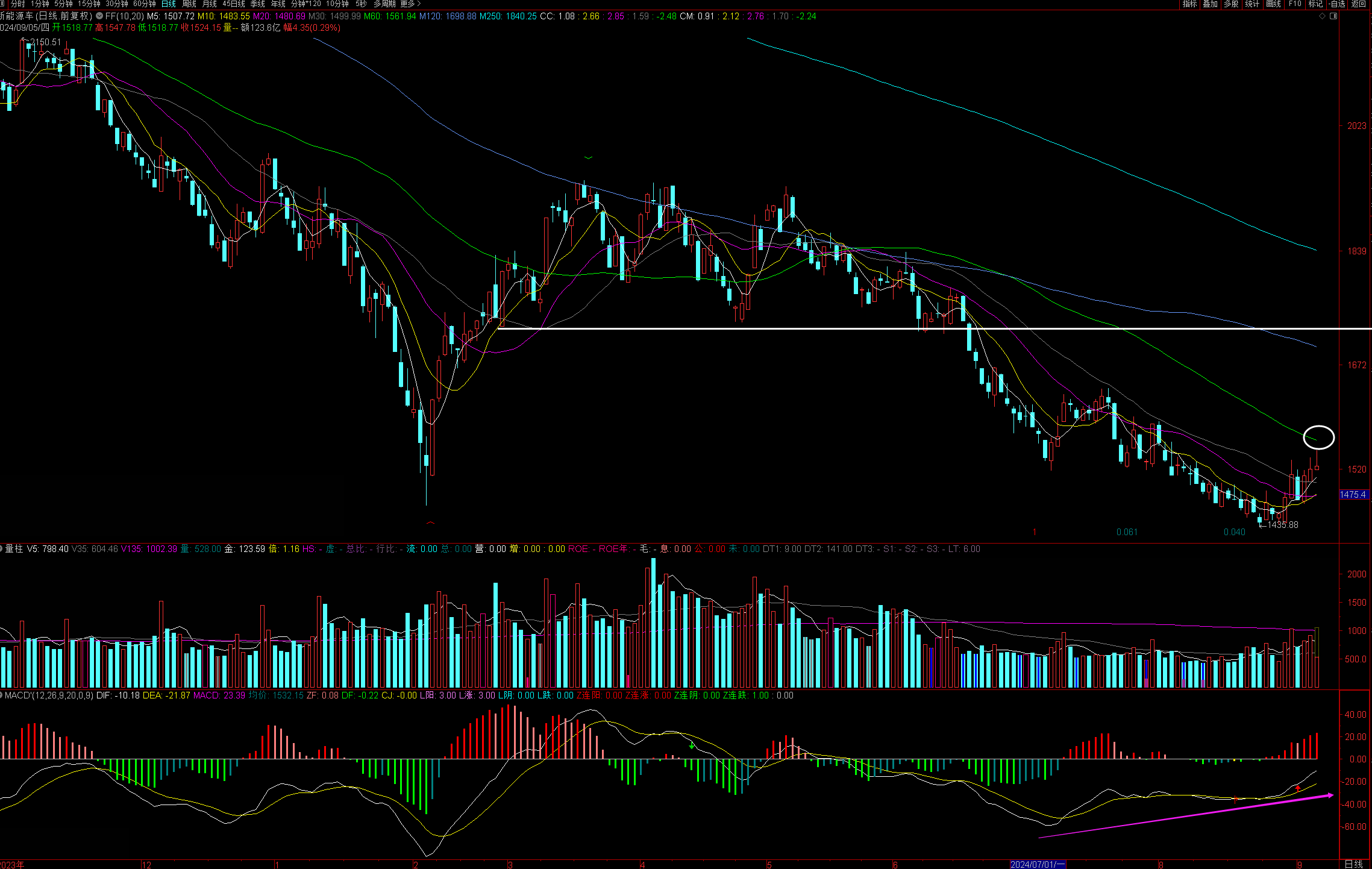Click the 统计 statistics button
The height and width of the screenshot is (869, 1372).
tap(1253, 4)
